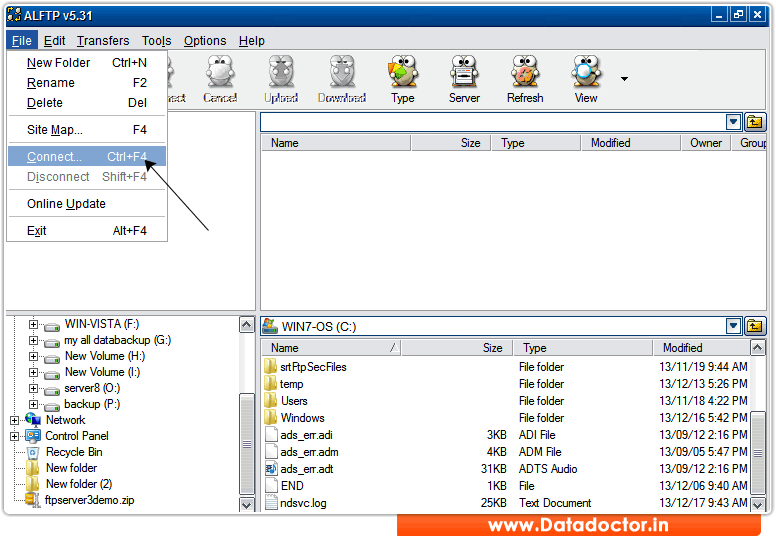The width and height of the screenshot is (776, 536).
Task: Choose Rename from the File menu
Action: pyautogui.click(x=87, y=83)
